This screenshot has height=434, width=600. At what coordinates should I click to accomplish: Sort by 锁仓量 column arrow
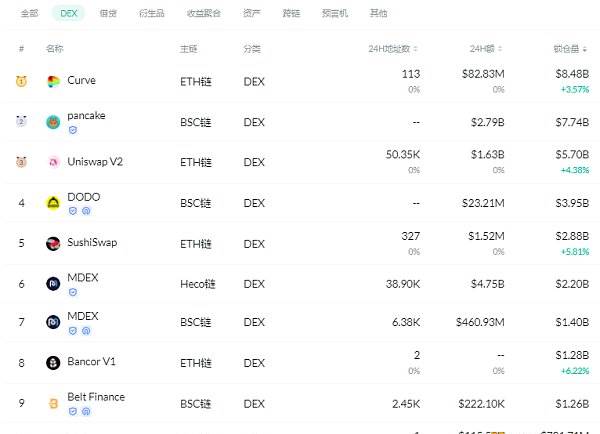[584, 49]
